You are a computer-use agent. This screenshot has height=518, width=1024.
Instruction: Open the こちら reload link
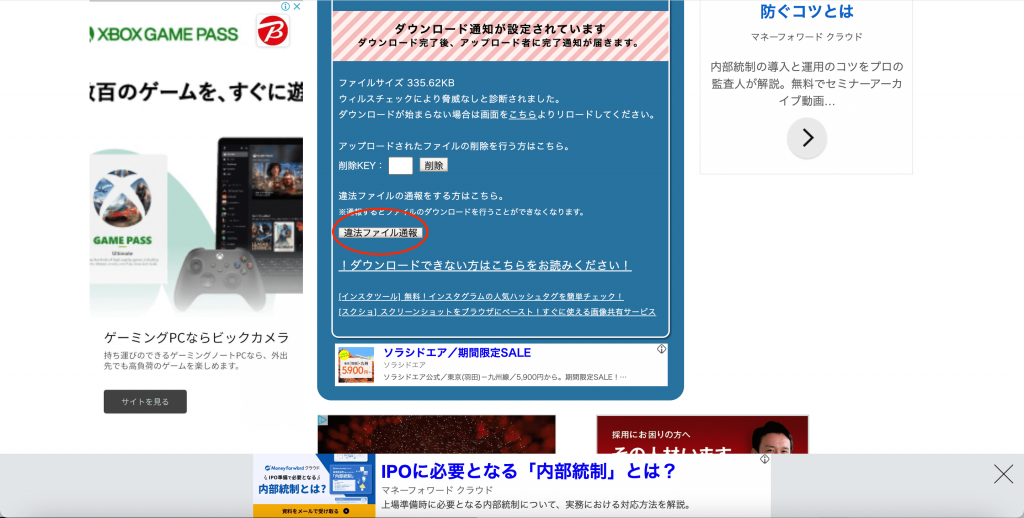tap(522, 114)
